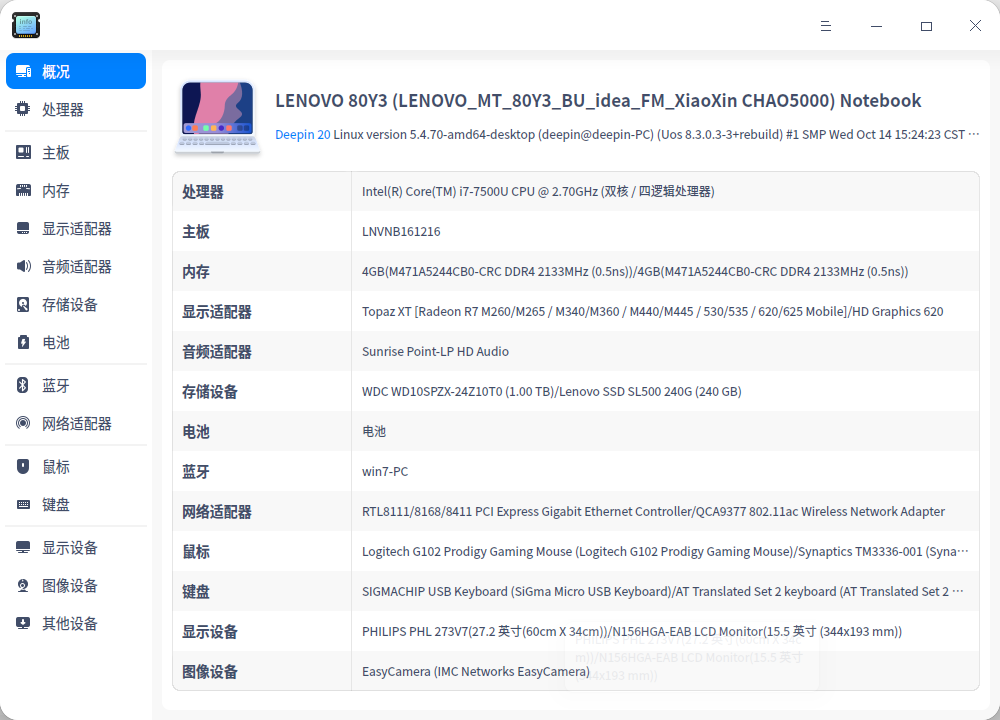Click the 显示适配器 row label in the table
Image resolution: width=1000 pixels, height=720 pixels.
(217, 312)
